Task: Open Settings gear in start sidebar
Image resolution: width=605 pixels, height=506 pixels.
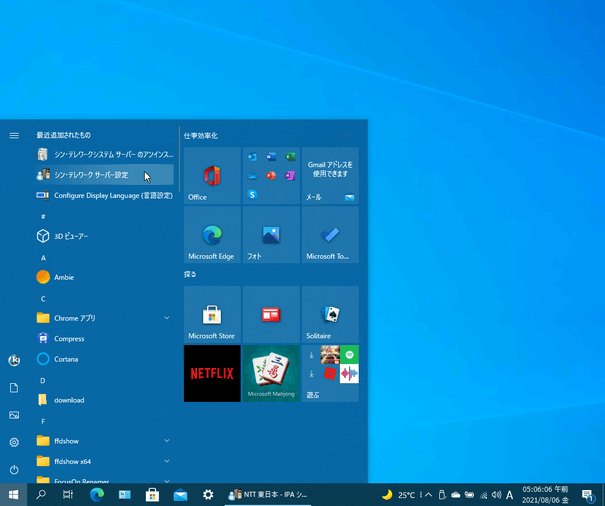Action: (x=14, y=442)
